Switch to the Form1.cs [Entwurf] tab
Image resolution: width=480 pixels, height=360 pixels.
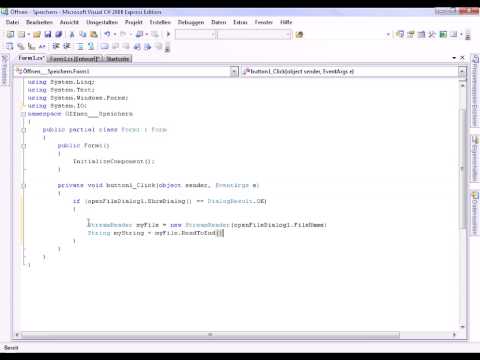75,59
